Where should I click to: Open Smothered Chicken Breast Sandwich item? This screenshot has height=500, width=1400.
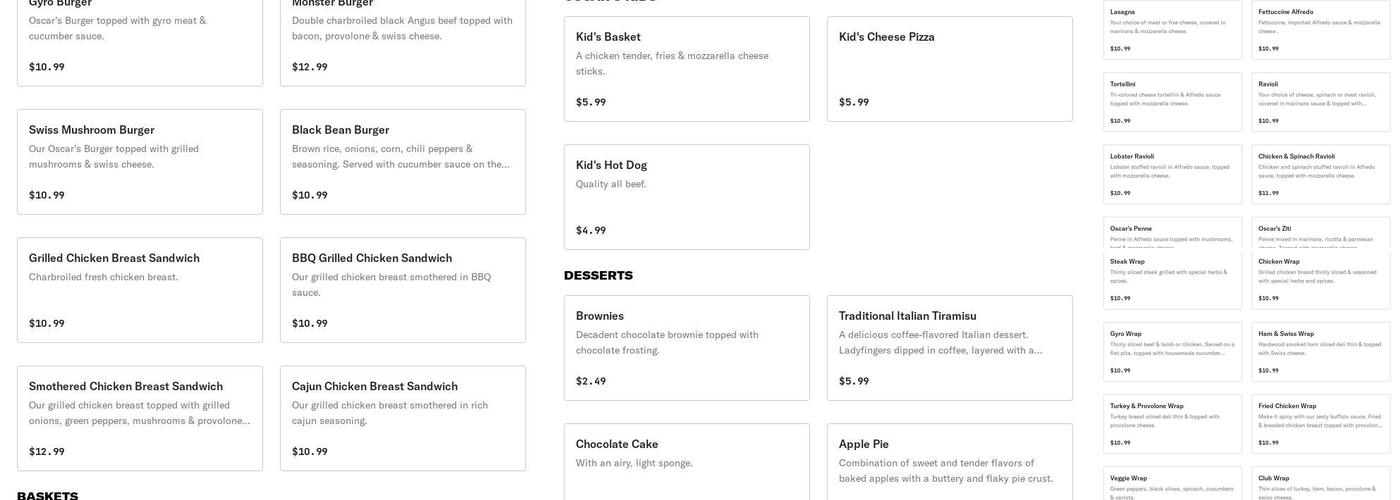140,418
